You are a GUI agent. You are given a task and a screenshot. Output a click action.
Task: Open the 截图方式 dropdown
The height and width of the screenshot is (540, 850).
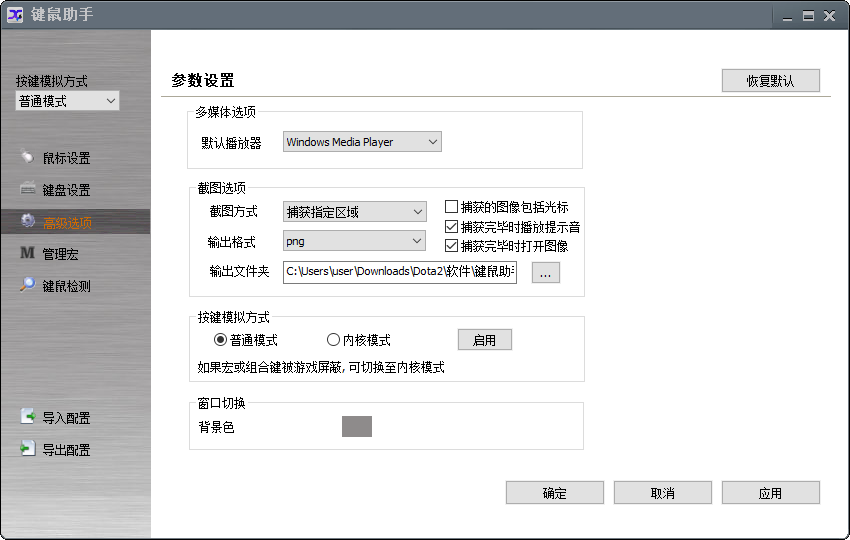(x=355, y=211)
